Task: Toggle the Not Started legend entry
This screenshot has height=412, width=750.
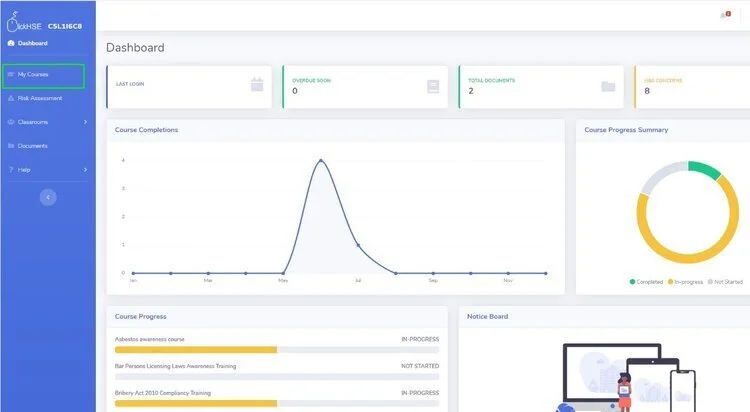Action: point(725,282)
